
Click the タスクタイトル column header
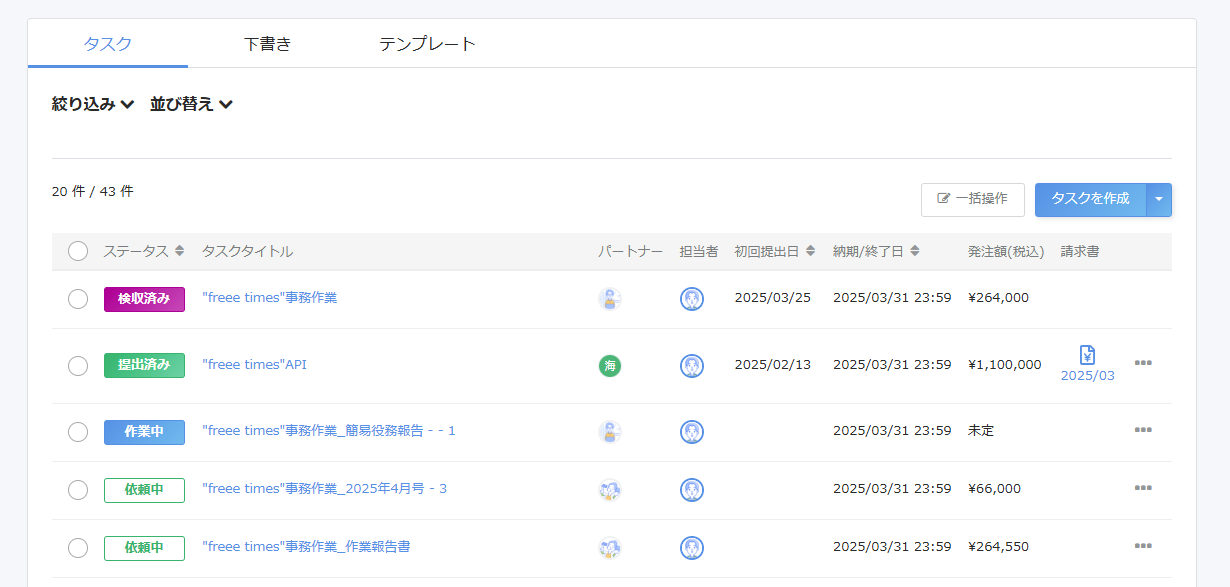point(247,251)
